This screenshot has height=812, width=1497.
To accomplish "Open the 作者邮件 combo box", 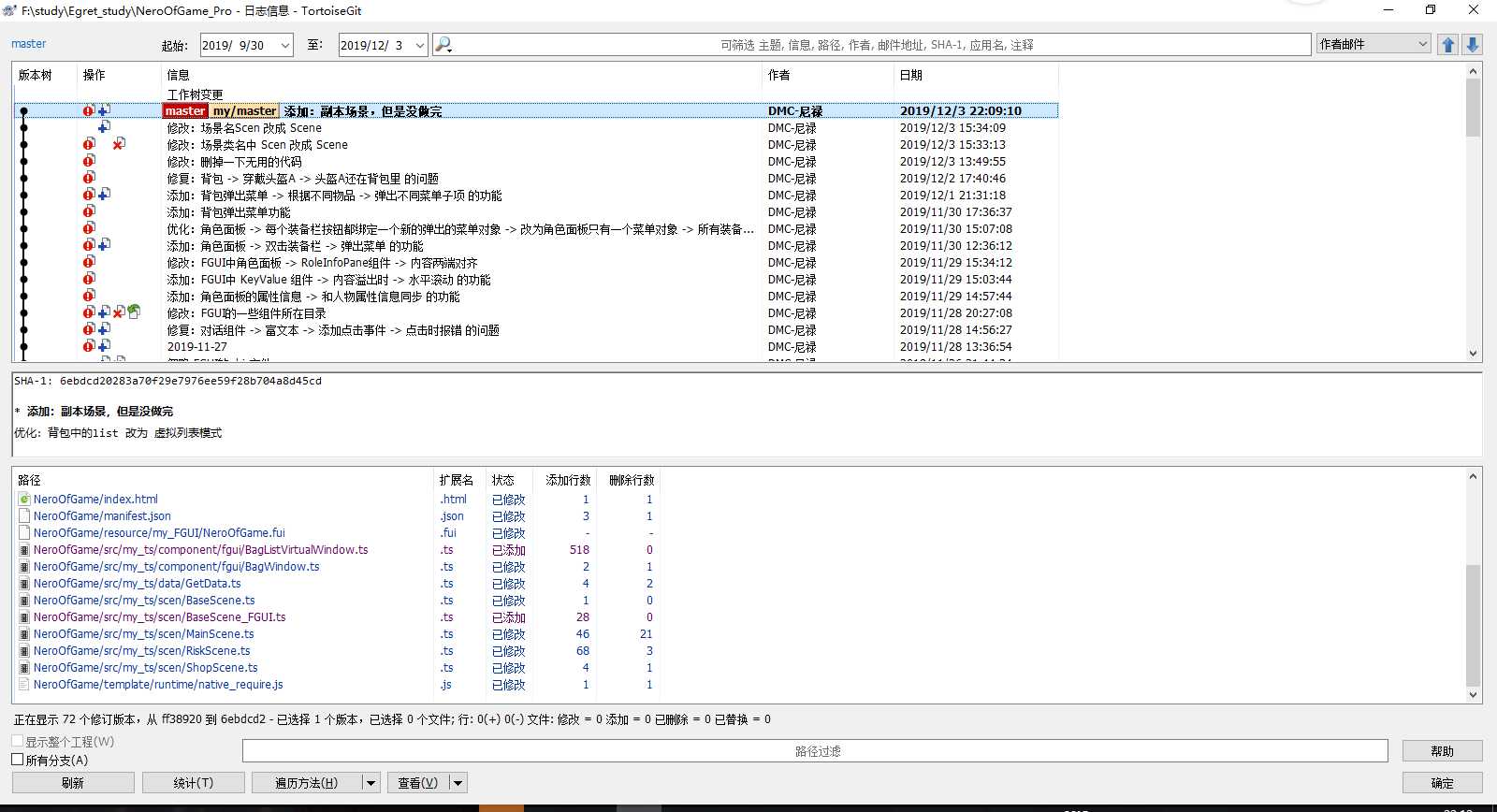I will (x=1373, y=44).
